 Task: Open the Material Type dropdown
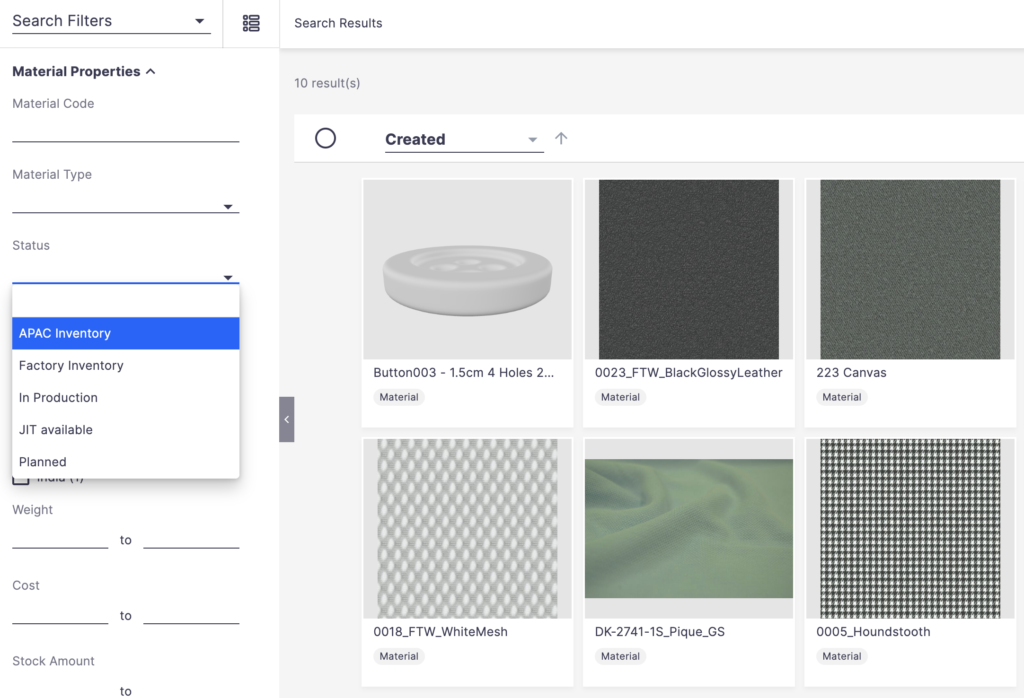pyautogui.click(x=125, y=205)
